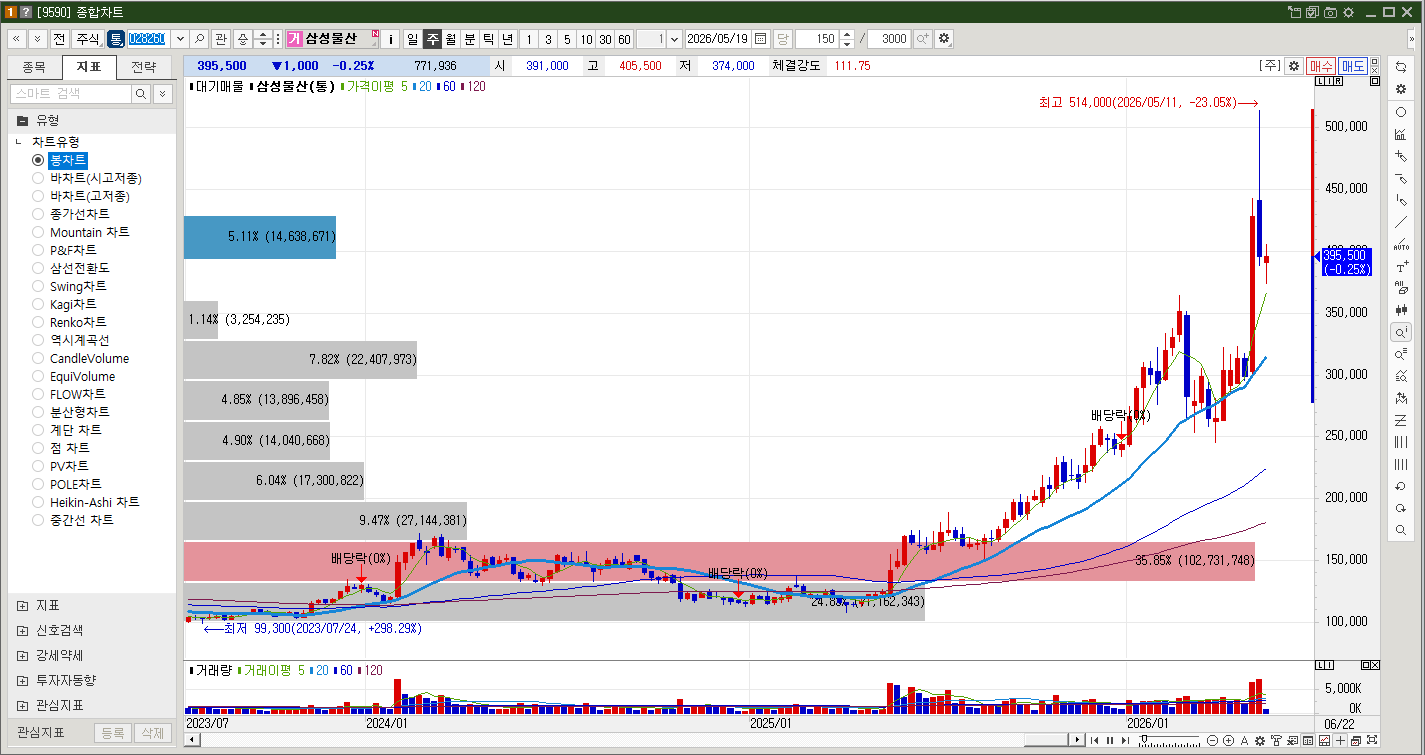Select the 봉차트 chart type radio button
The width and height of the screenshot is (1425, 755).
pyautogui.click(x=38, y=160)
